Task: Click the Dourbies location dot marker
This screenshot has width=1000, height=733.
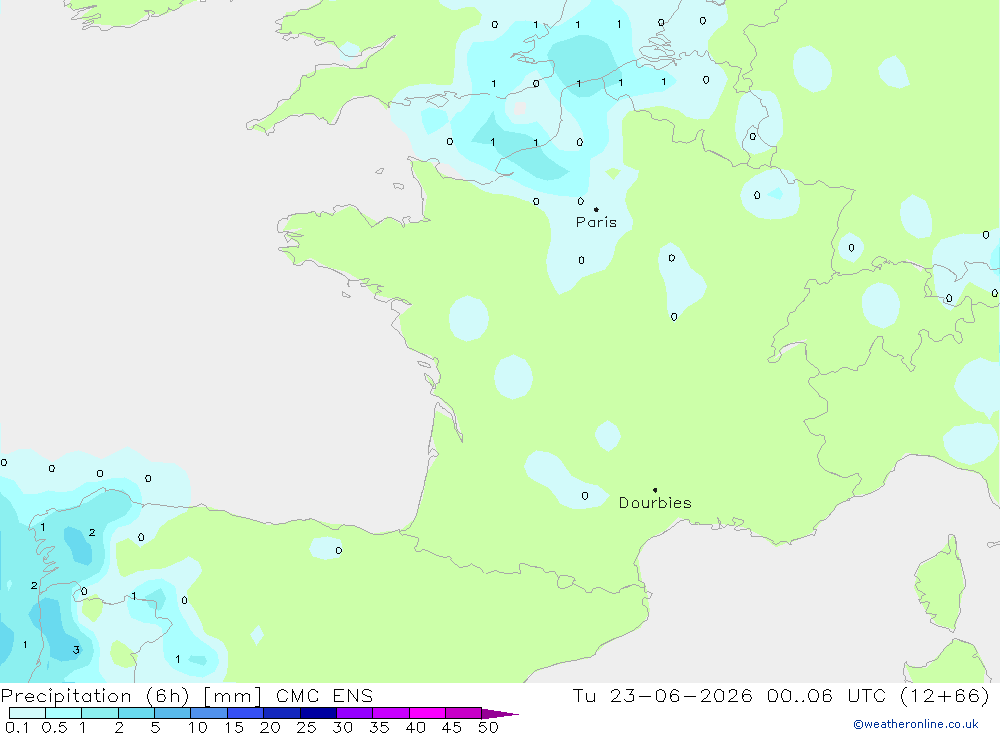Action: point(655,490)
